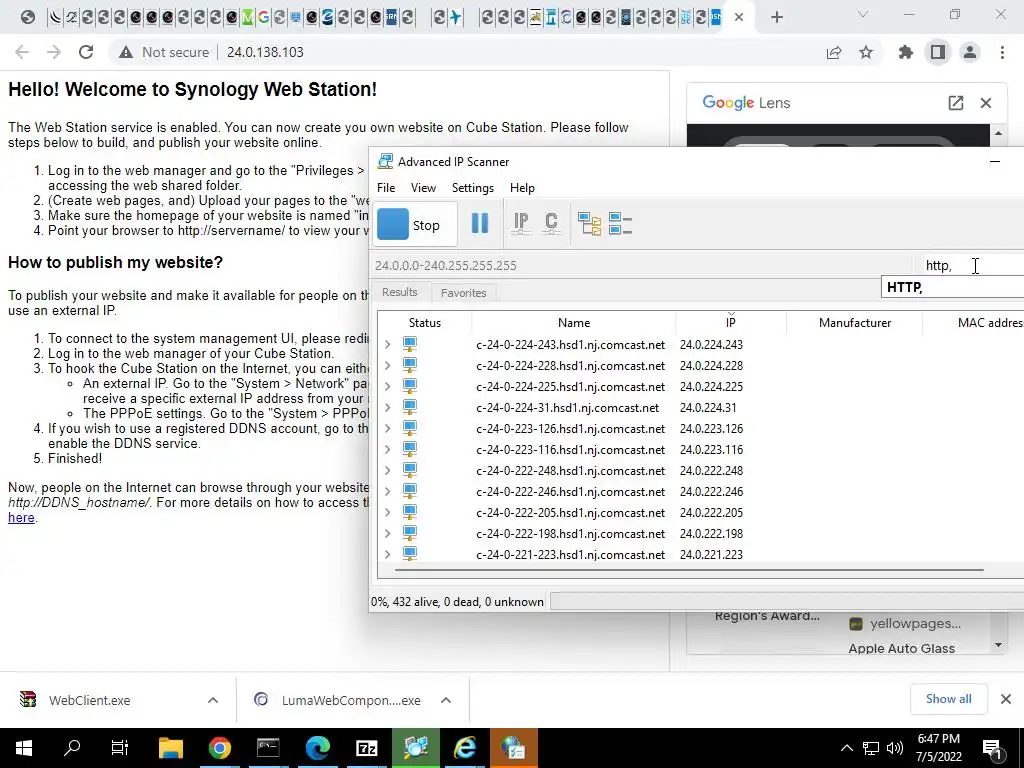Screen dimensions: 1024x768
Task: Click the computer icon for 24.0.223.126
Action: coord(409,428)
